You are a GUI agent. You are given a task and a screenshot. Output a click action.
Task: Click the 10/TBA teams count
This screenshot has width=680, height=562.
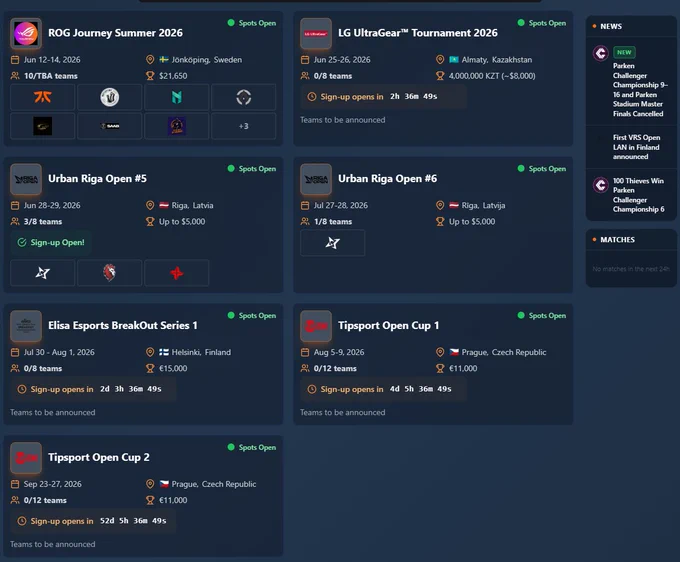pyautogui.click(x=51, y=76)
